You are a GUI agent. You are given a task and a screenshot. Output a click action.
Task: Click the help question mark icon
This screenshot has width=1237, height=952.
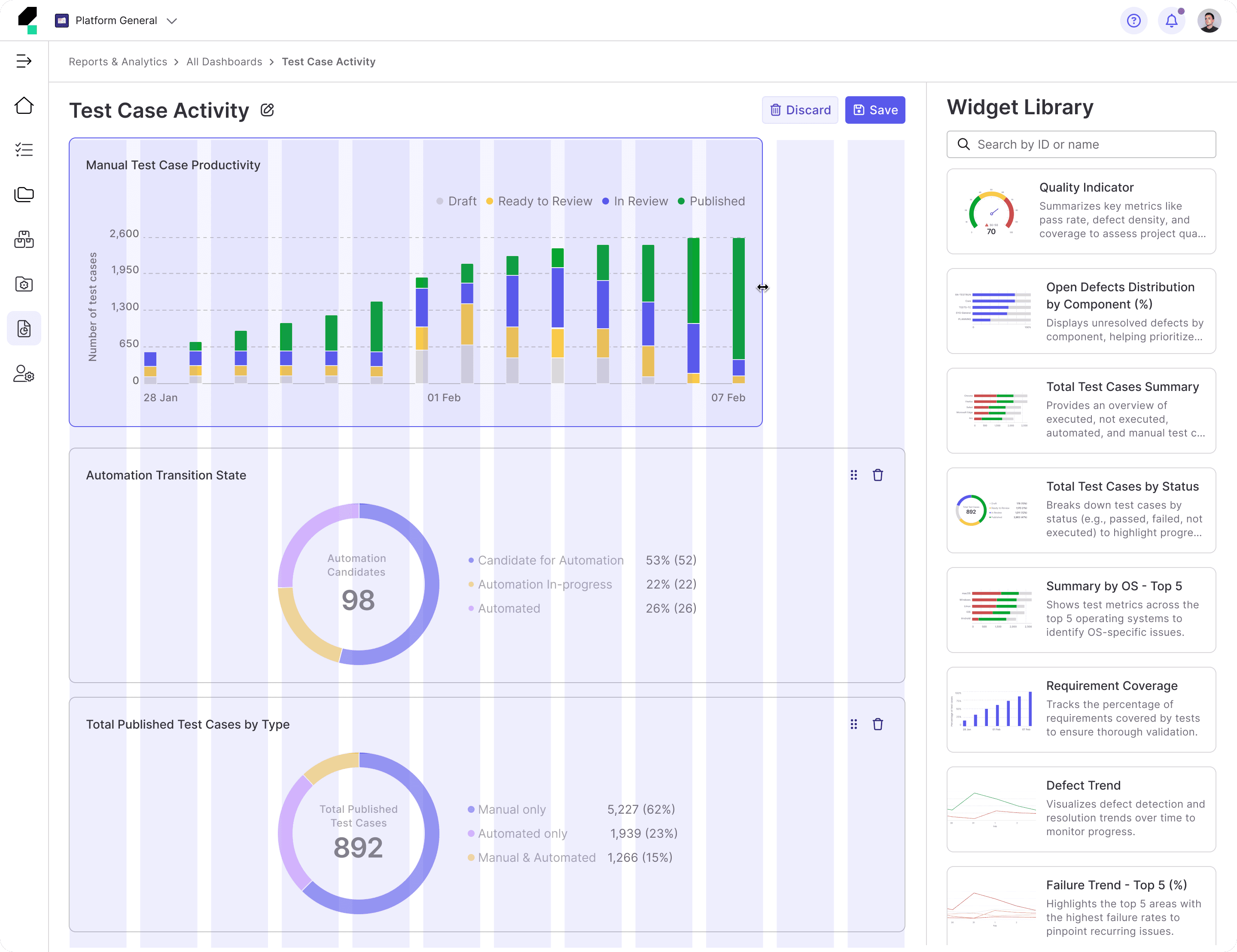1133,21
